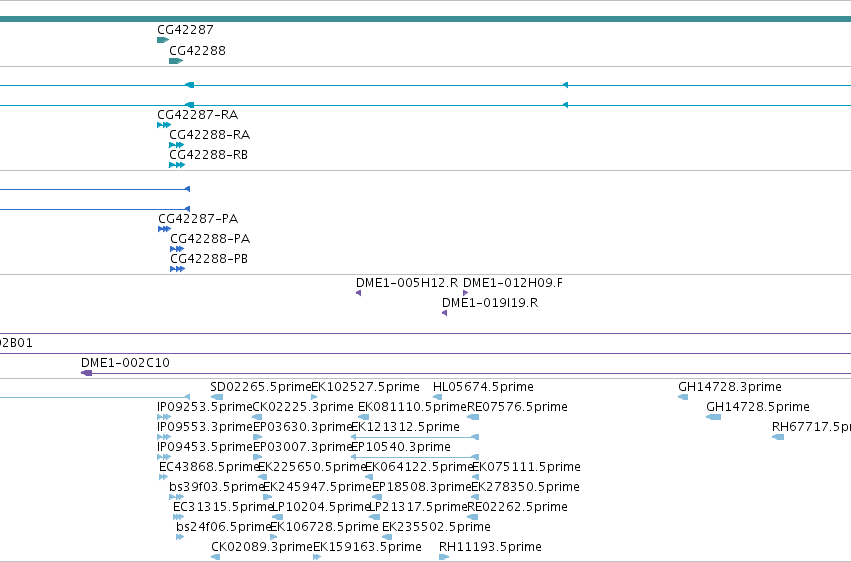Click the EK121312.5prime spliced EST line

(x=415, y=437)
